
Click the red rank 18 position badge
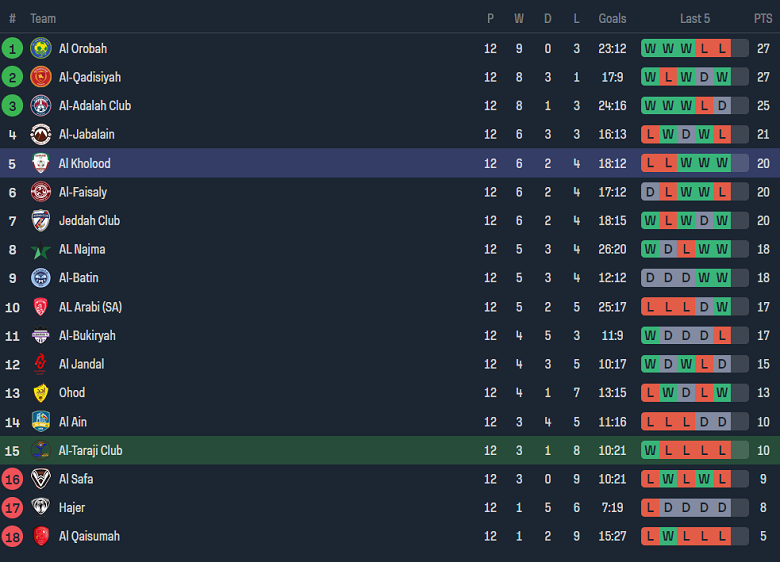(x=12, y=537)
